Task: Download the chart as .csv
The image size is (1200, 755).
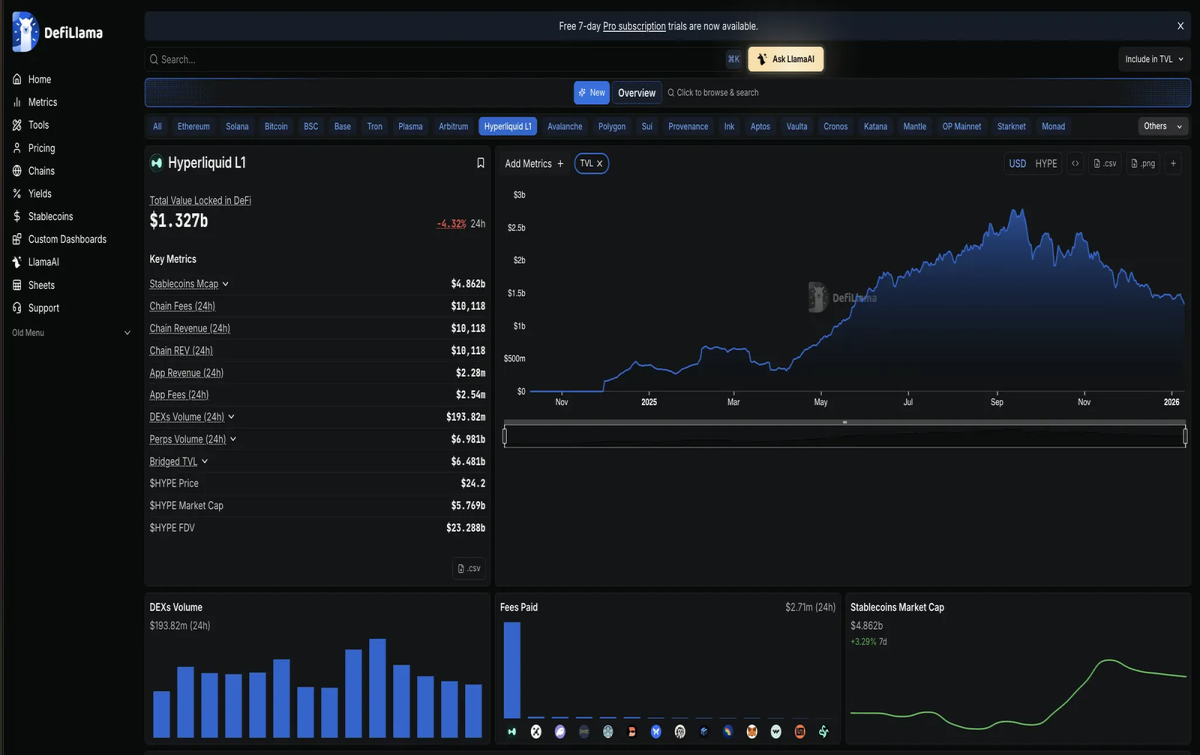Action: coord(1104,163)
